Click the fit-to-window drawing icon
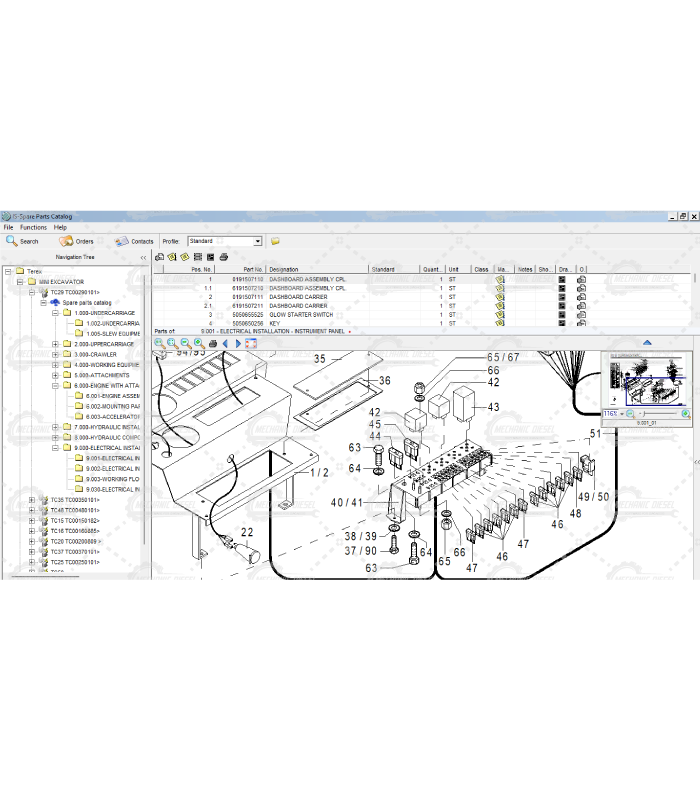 [x=251, y=343]
